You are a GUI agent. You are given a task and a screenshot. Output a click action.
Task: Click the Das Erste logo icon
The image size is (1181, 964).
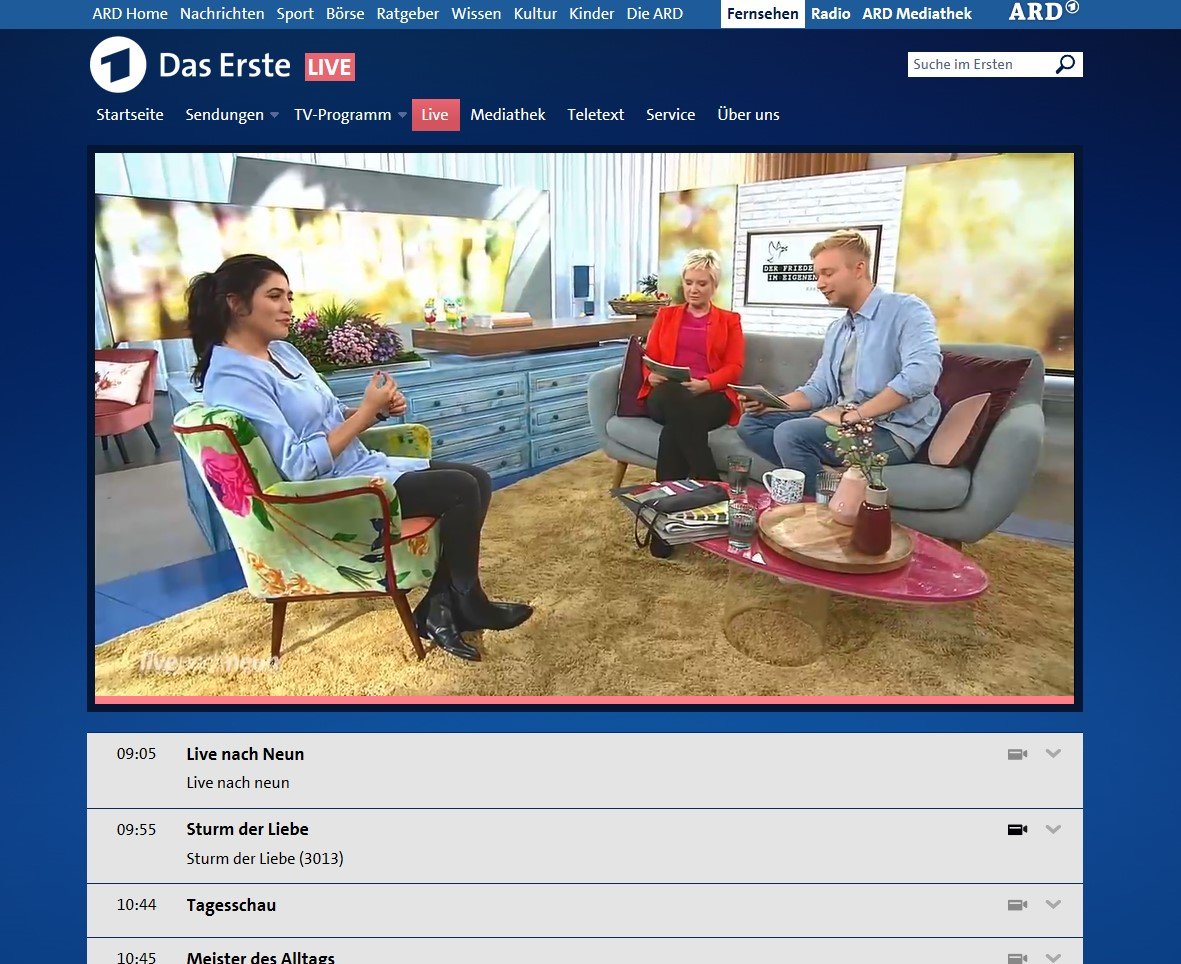tap(118, 65)
